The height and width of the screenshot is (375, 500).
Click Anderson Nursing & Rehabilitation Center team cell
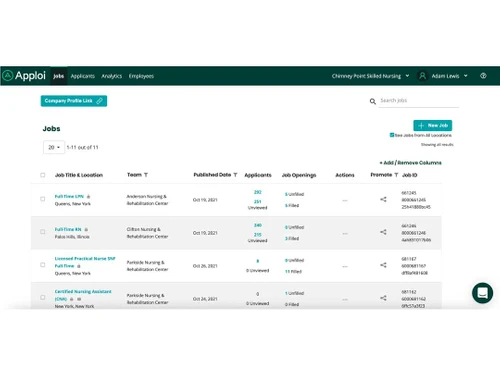coord(147,200)
